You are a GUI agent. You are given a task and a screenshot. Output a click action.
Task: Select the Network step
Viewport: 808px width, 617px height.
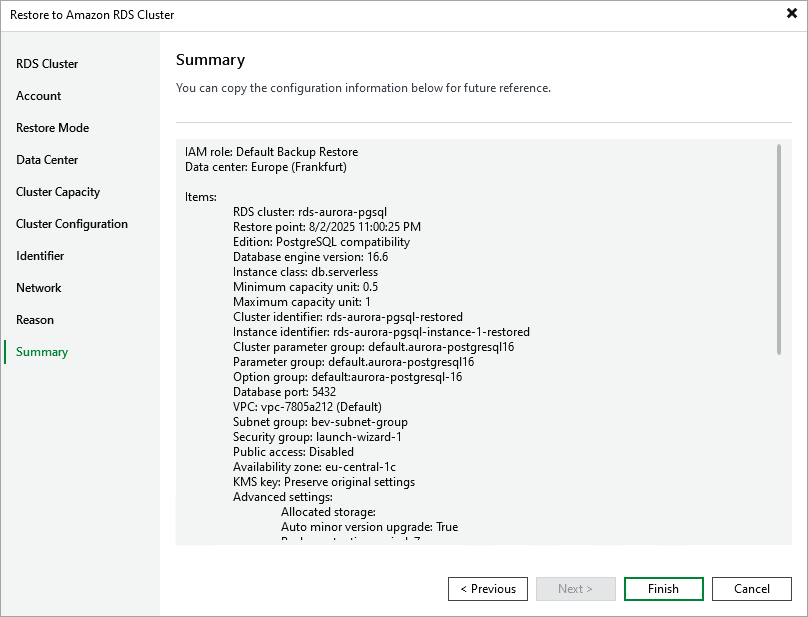(39, 288)
